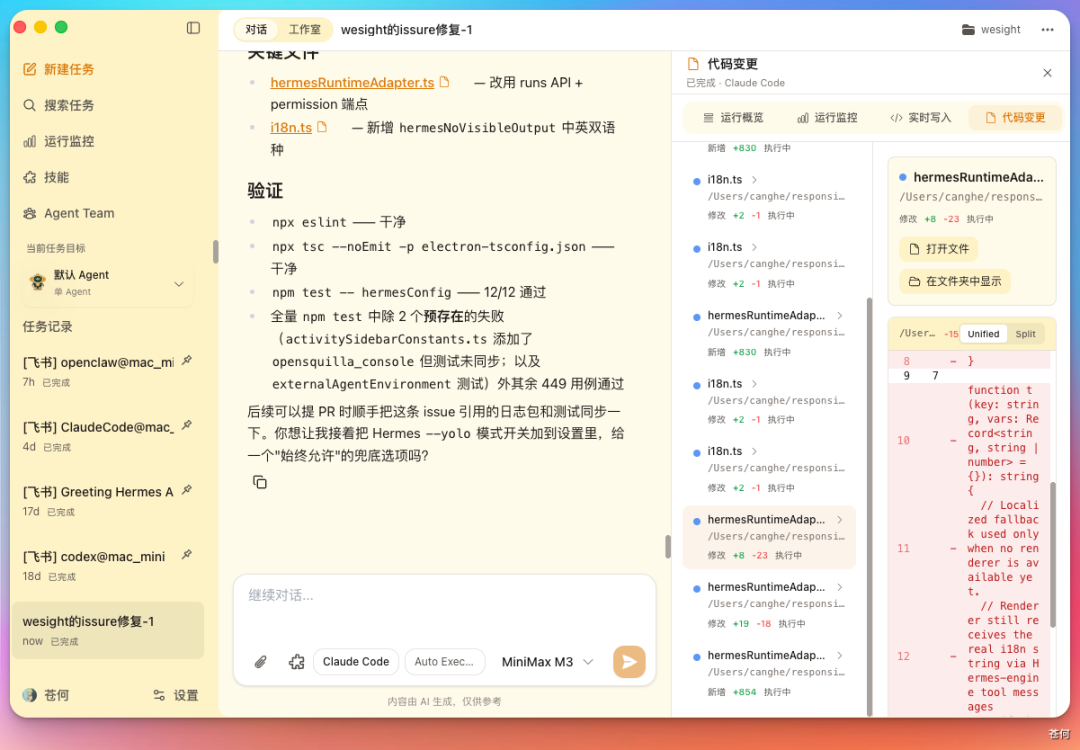Viewport: 1080px width, 750px height.
Task: Send the message with arrow button
Action: tap(629, 662)
